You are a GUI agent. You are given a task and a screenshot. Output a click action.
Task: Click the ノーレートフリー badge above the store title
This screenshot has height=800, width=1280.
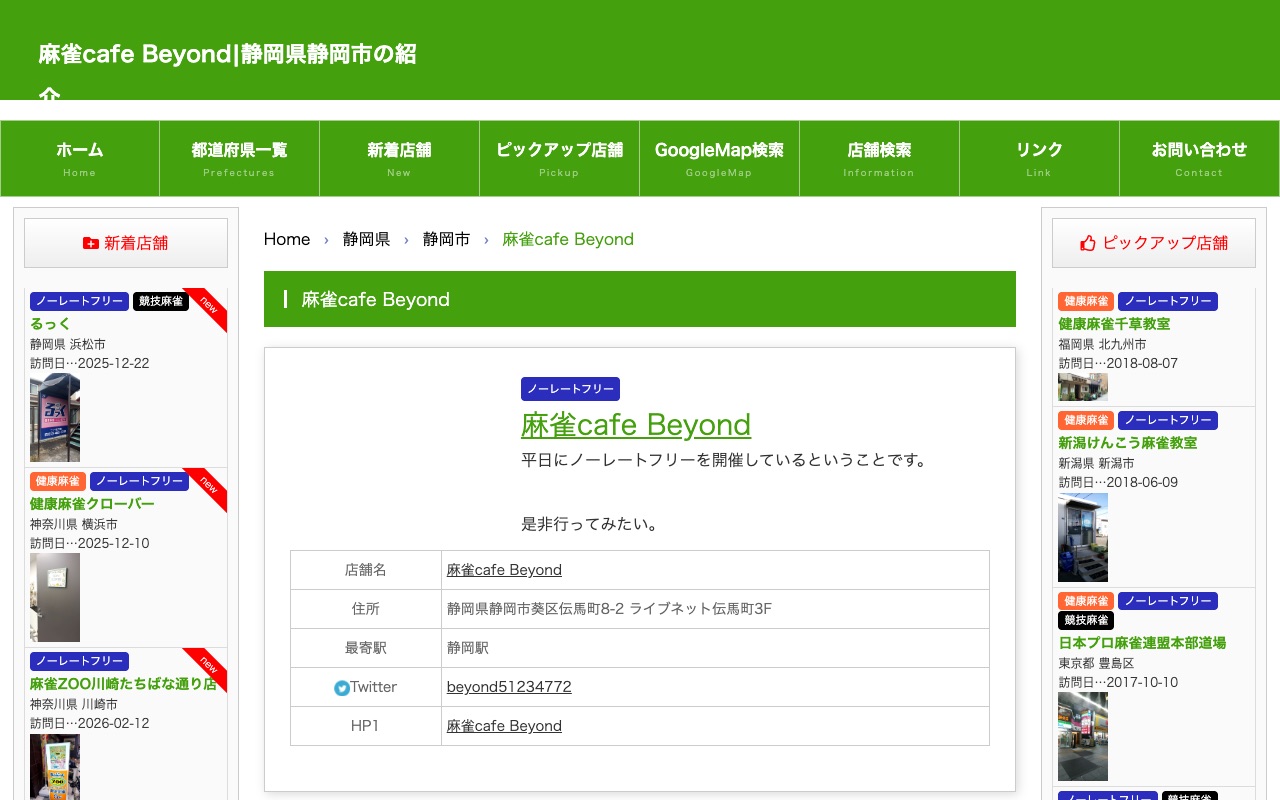click(570, 389)
